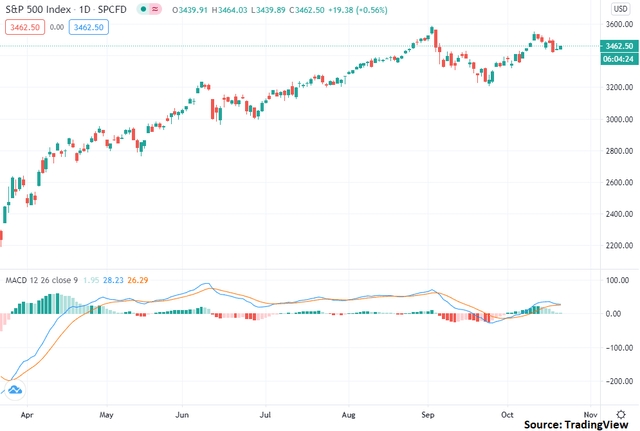Screen dimensions: 640x431
Task: Click the change value +19.38 (+0.56%)
Action: (x=358, y=10)
